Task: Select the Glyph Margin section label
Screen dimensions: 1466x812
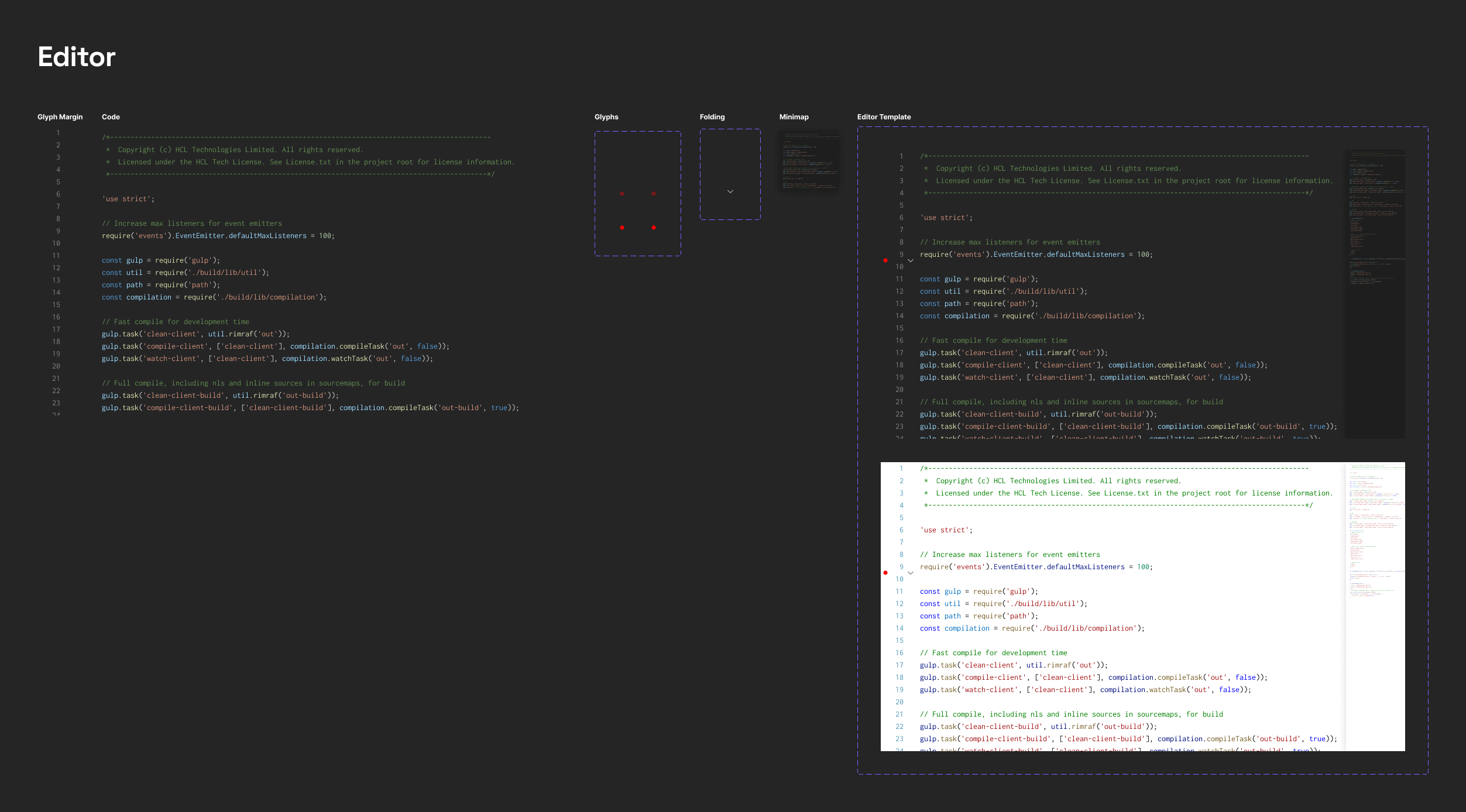Action: coord(60,117)
